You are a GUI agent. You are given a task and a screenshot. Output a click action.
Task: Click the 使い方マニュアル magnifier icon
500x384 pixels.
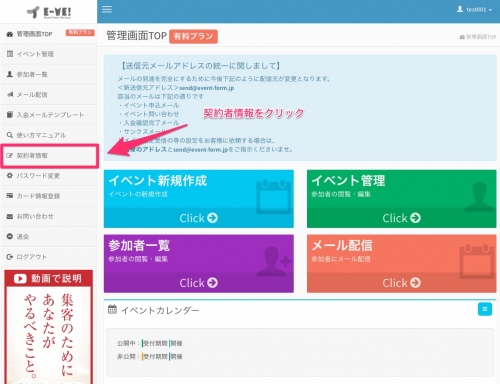pos(10,135)
